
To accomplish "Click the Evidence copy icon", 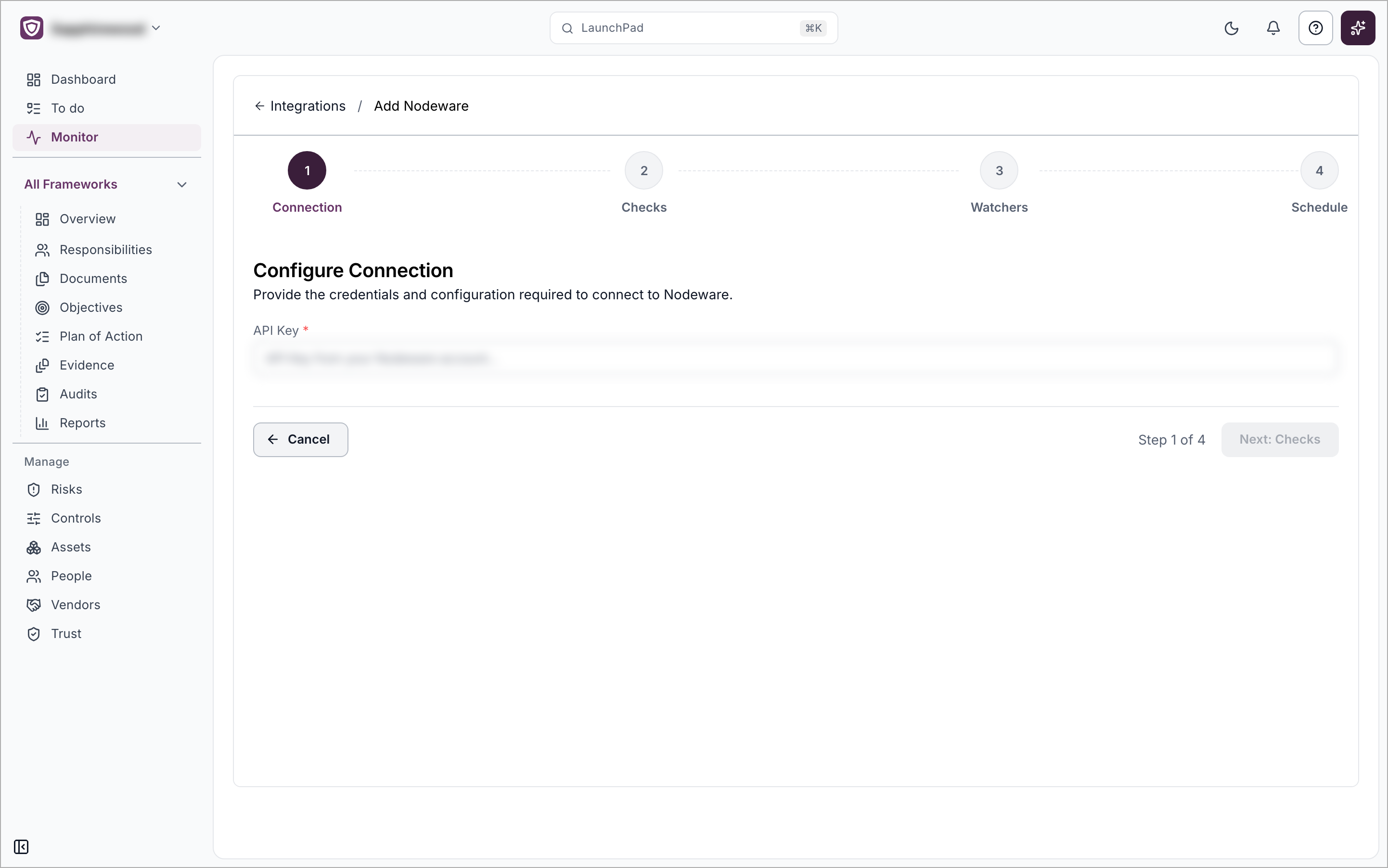I will click(x=42, y=366).
